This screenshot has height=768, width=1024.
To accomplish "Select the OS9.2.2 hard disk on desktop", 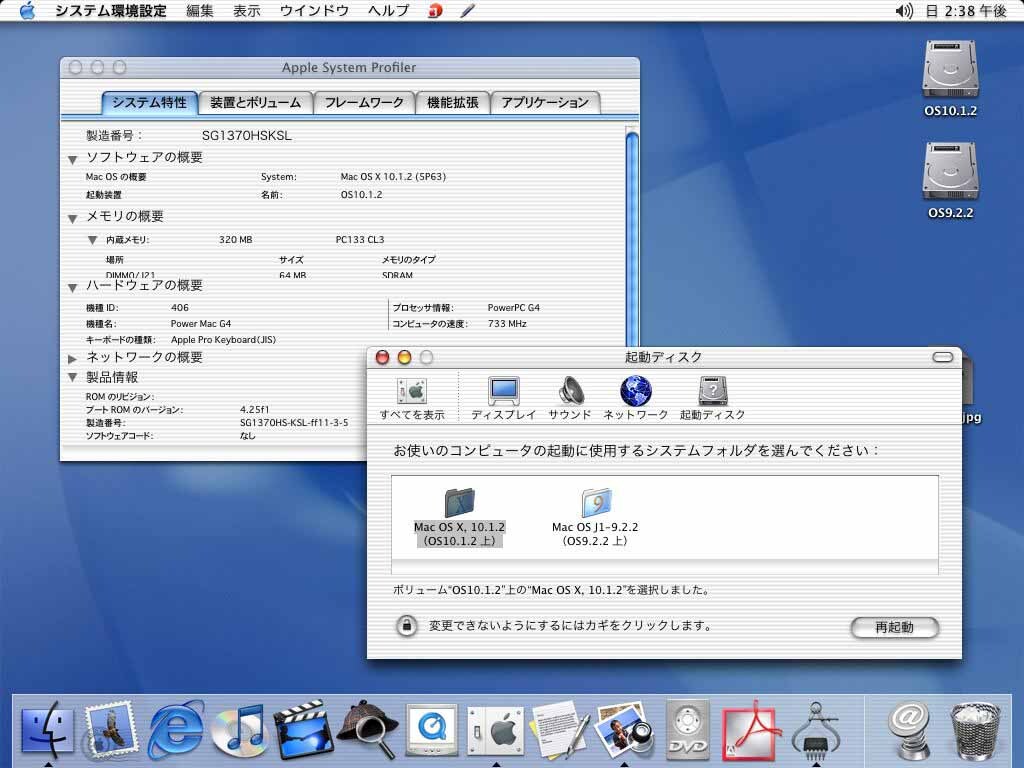I will 950,180.
